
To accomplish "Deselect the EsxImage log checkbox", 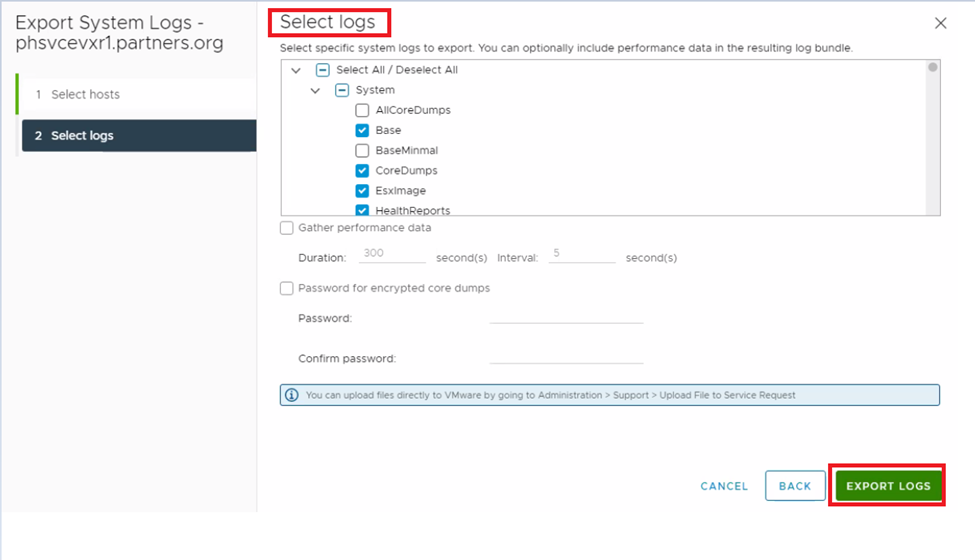I will (362, 191).
